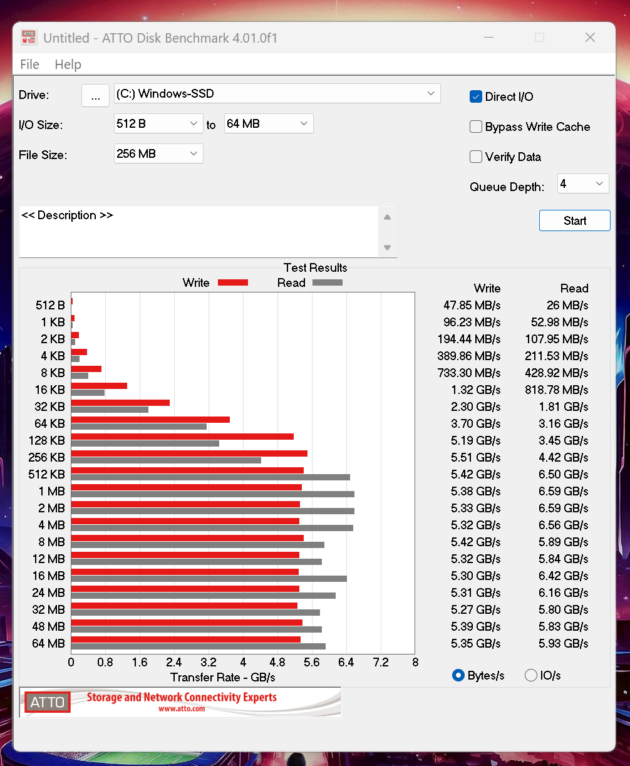This screenshot has height=766, width=630.
Task: Minimize the ATTO Disk Benchmark window
Action: coord(489,38)
